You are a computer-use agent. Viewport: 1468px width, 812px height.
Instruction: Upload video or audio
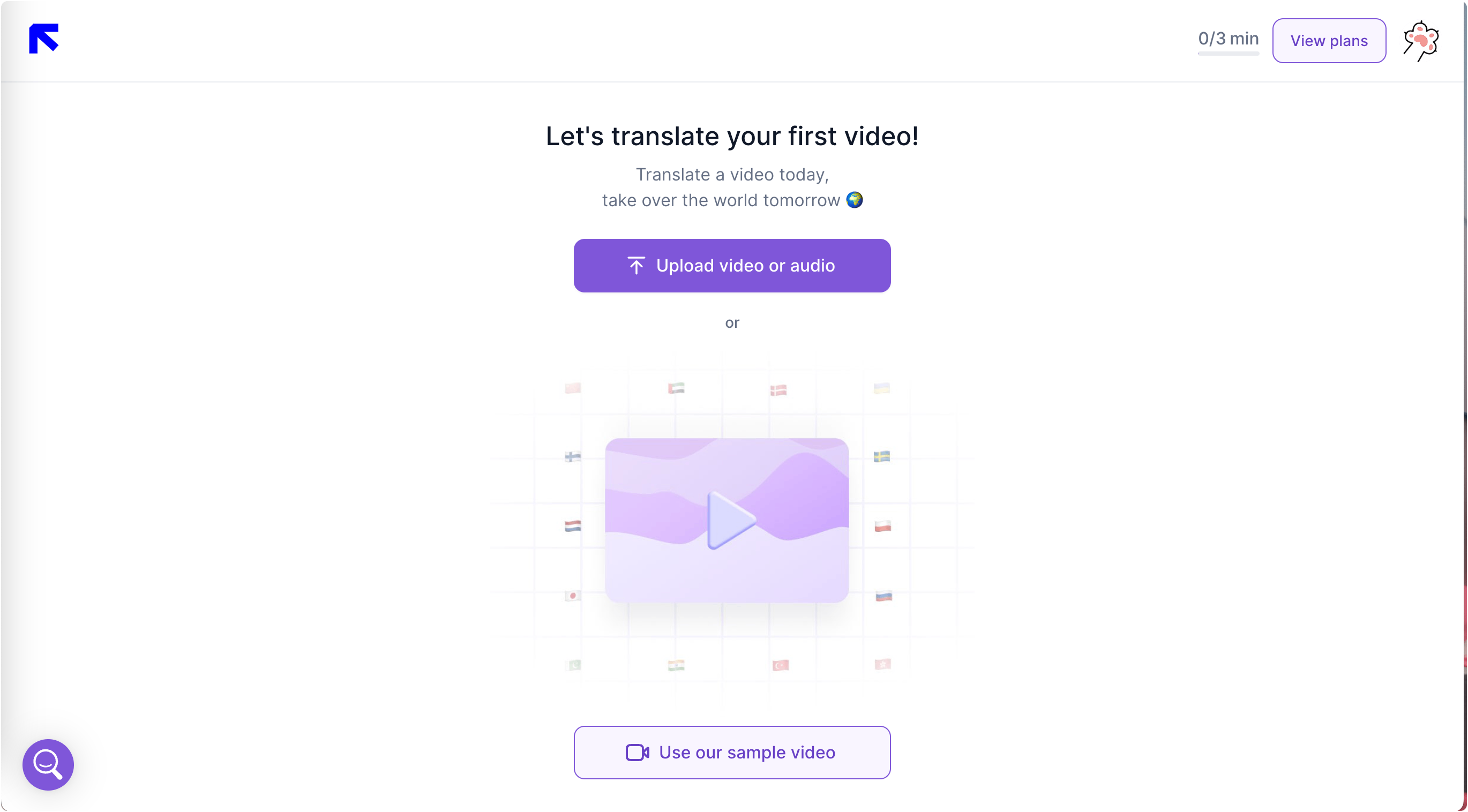(732, 266)
